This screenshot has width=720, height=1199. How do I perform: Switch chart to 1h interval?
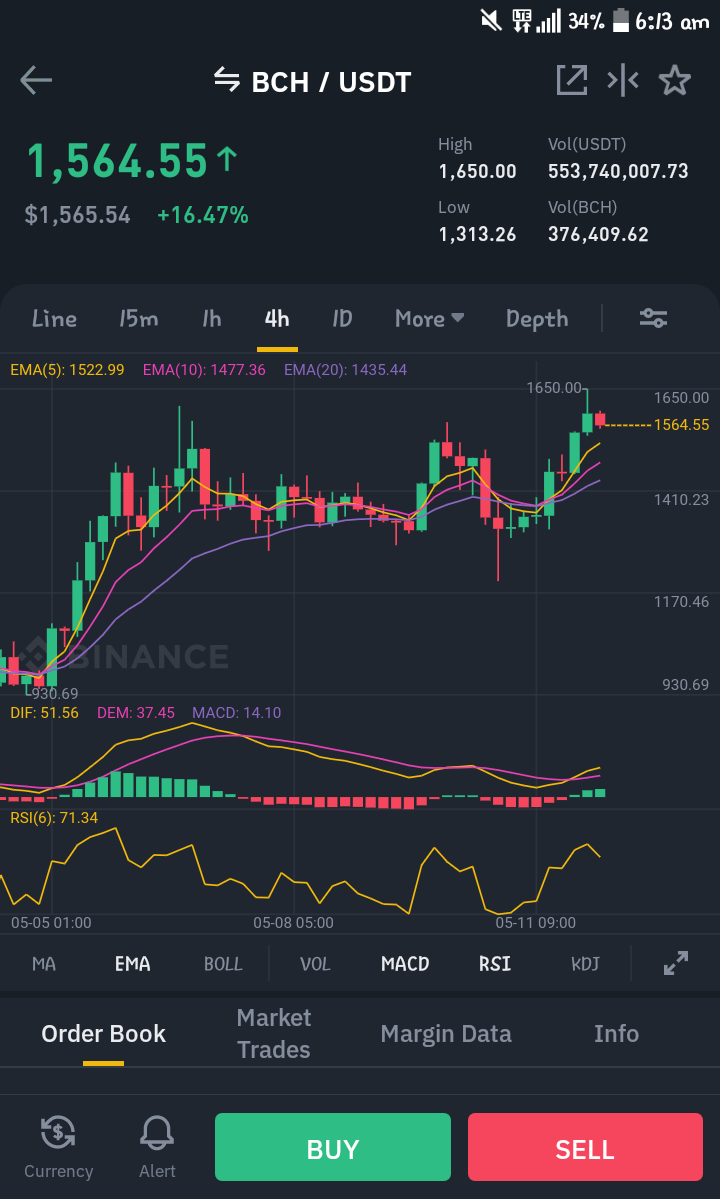pyautogui.click(x=212, y=318)
